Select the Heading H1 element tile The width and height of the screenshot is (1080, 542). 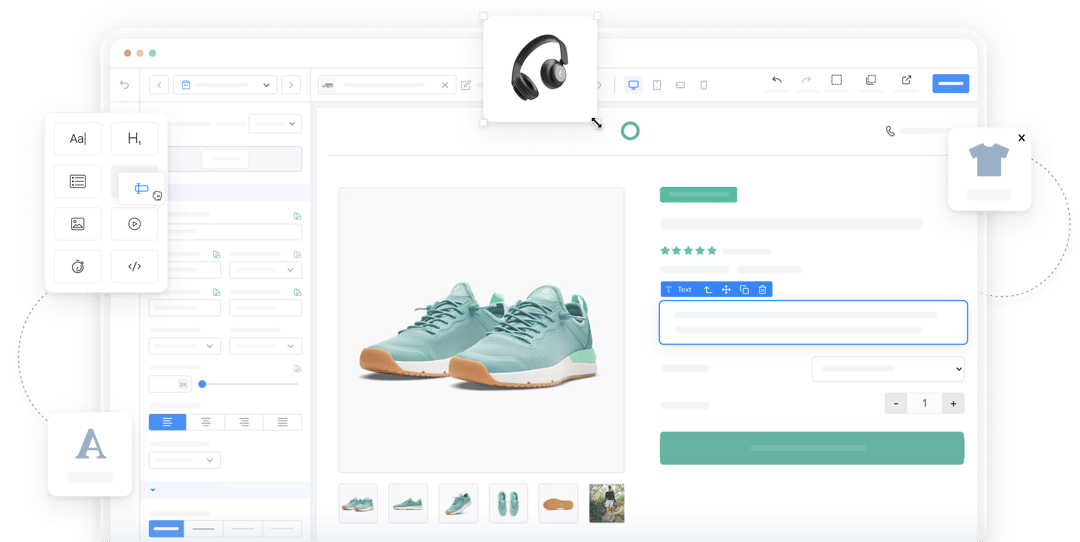click(134, 138)
